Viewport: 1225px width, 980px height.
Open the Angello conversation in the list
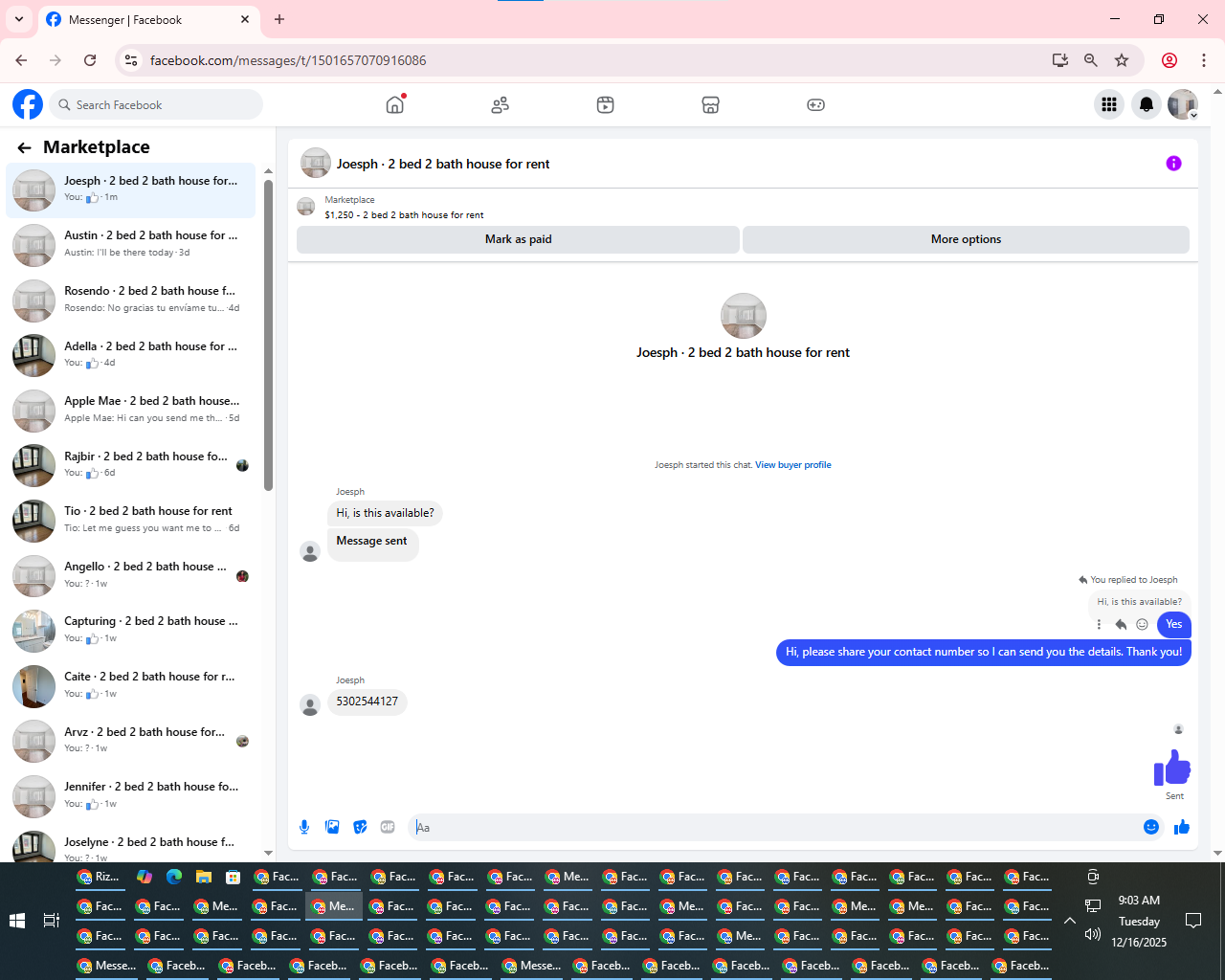tap(131, 575)
